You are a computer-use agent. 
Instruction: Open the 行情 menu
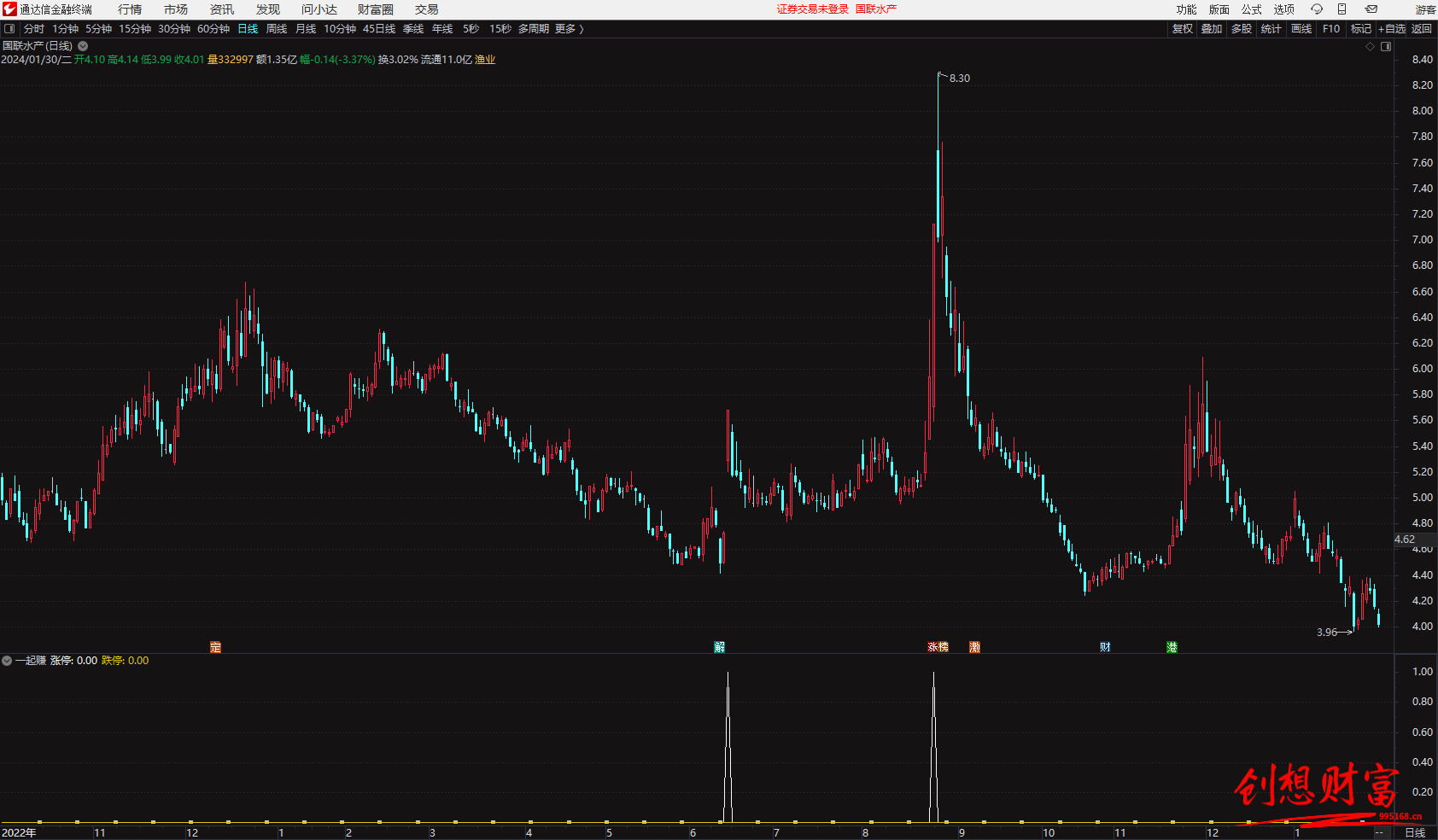click(130, 9)
